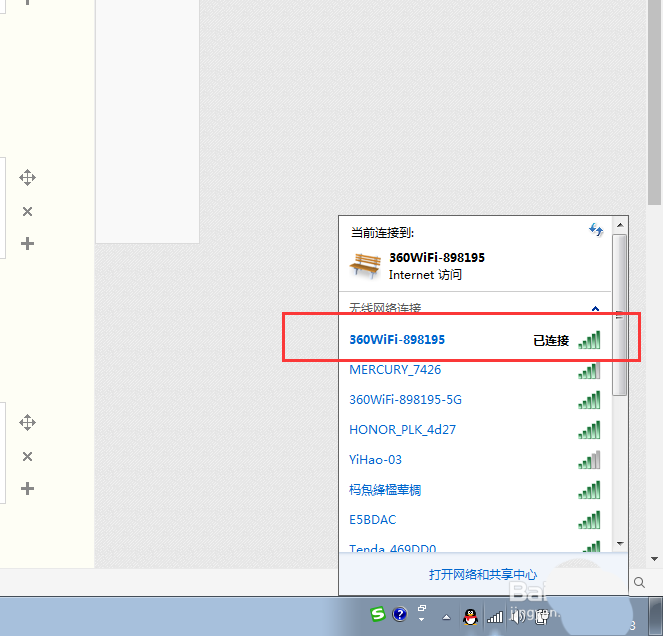Click the volume speaker tray icon
Viewport: 663px width, 636px height.
[x=516, y=617]
